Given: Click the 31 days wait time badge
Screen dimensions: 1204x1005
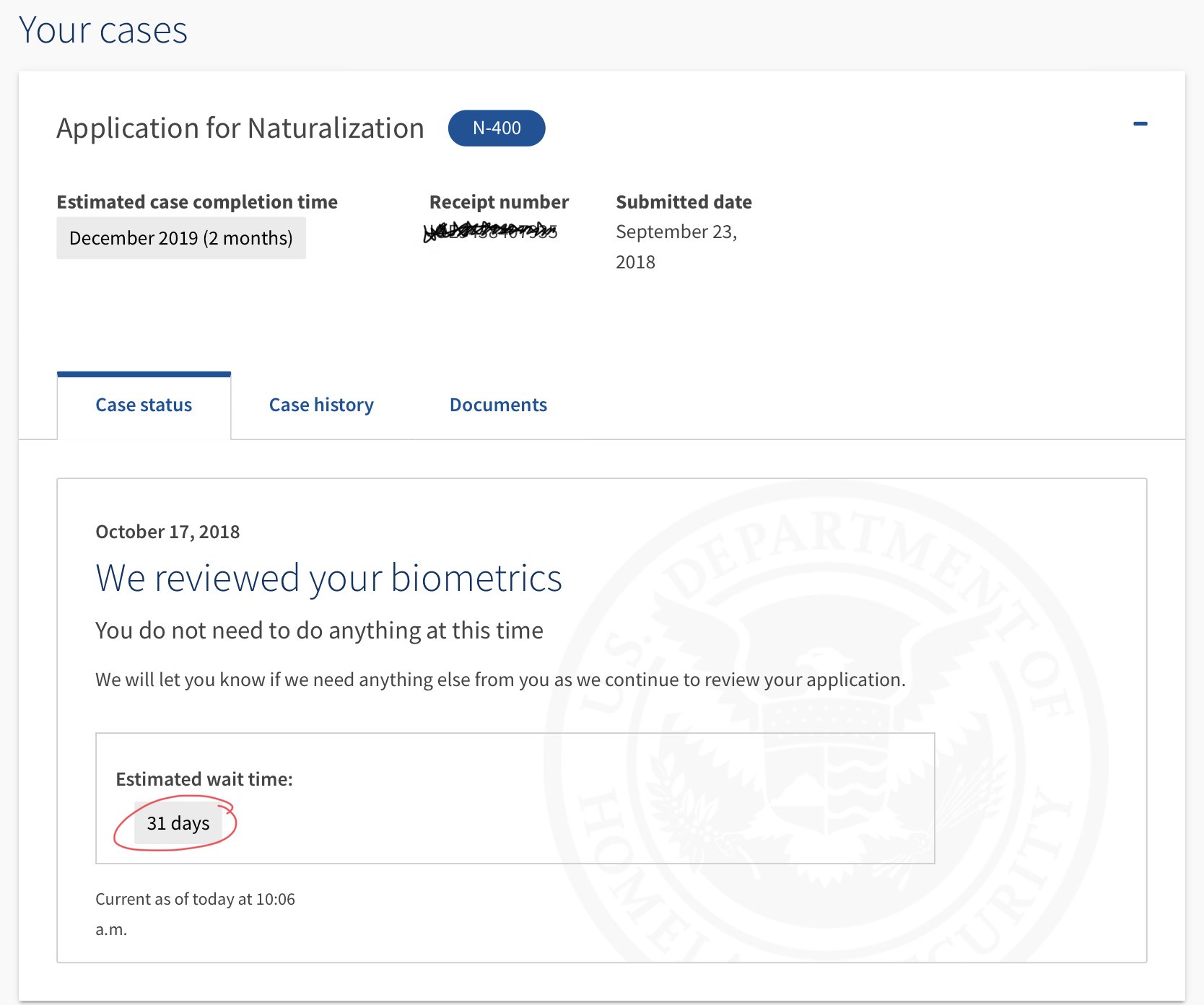Looking at the screenshot, I should click(x=178, y=823).
